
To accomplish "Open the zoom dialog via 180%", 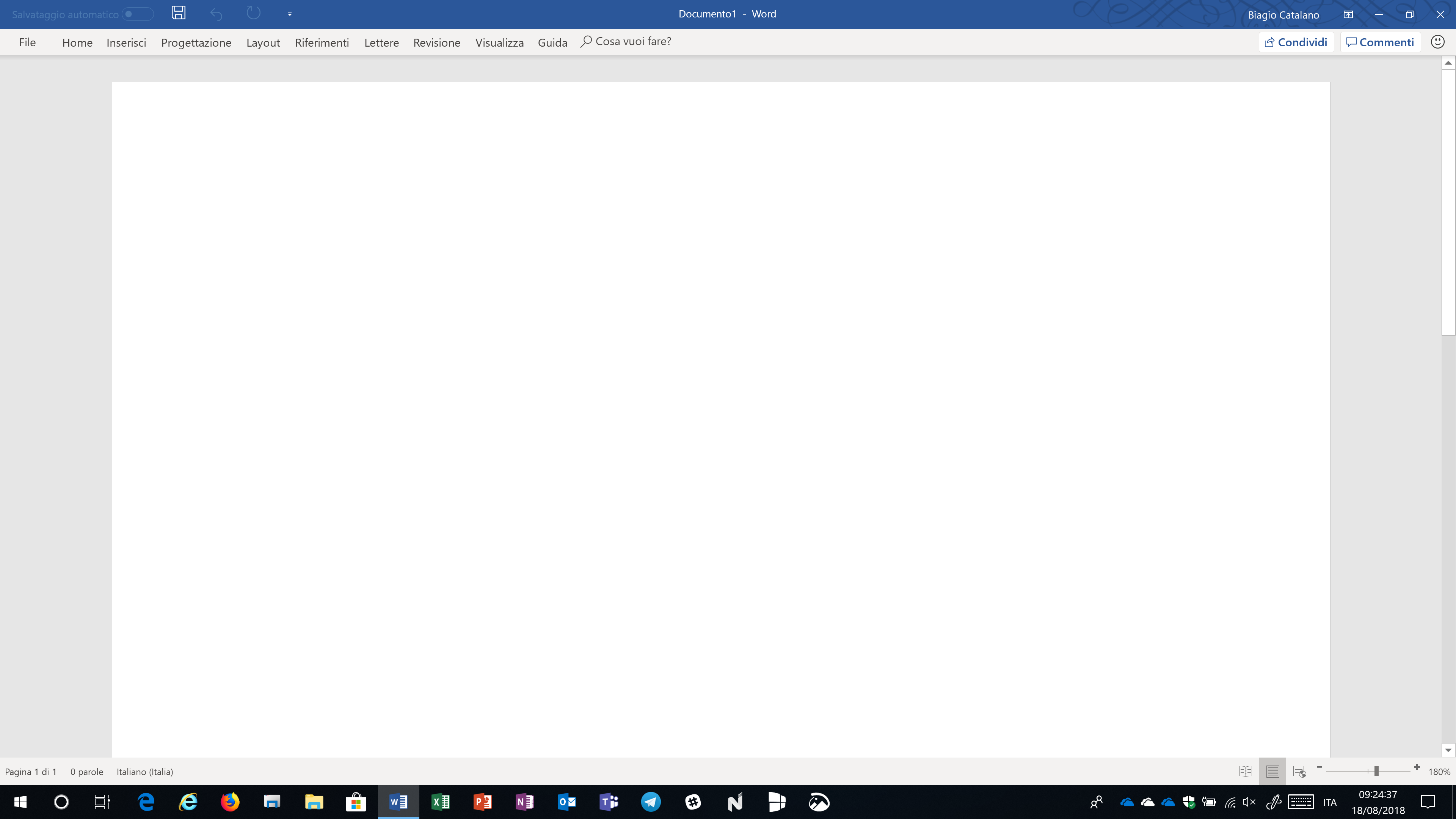I will point(1439,772).
